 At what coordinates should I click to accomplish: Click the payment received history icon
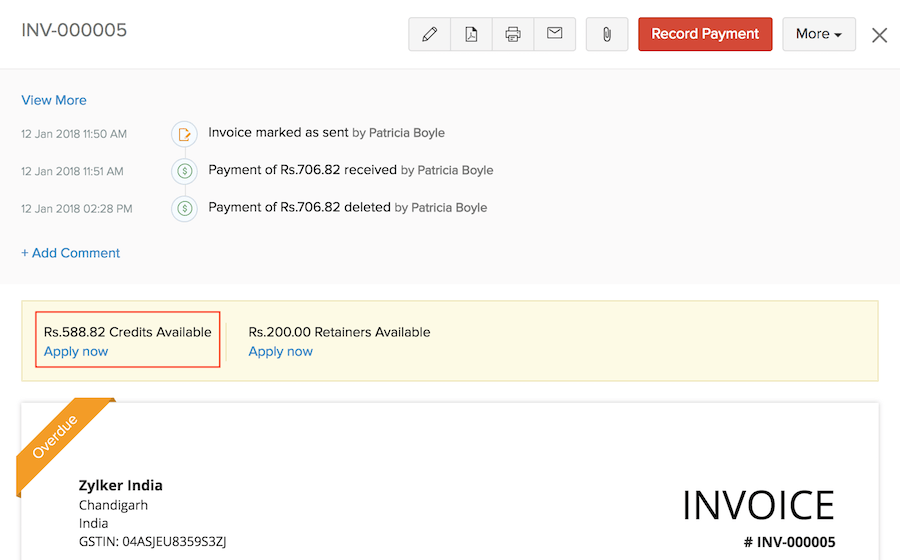(184, 171)
